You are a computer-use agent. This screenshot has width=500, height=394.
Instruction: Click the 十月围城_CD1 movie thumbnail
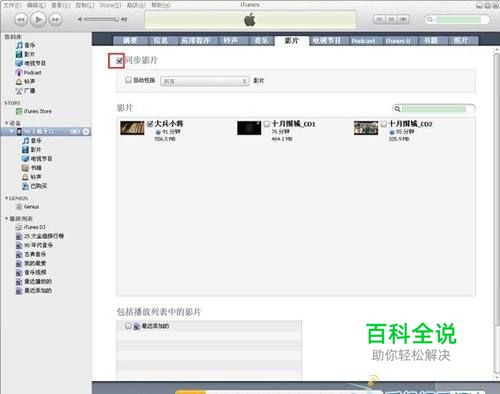pos(249,128)
